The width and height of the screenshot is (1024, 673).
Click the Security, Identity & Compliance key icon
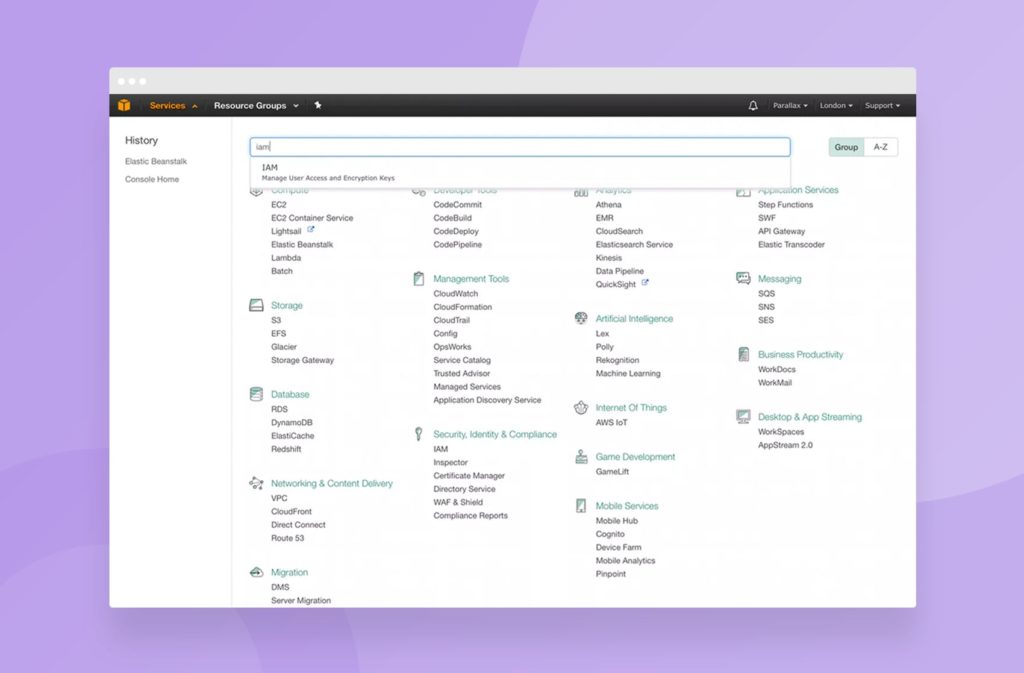point(419,434)
